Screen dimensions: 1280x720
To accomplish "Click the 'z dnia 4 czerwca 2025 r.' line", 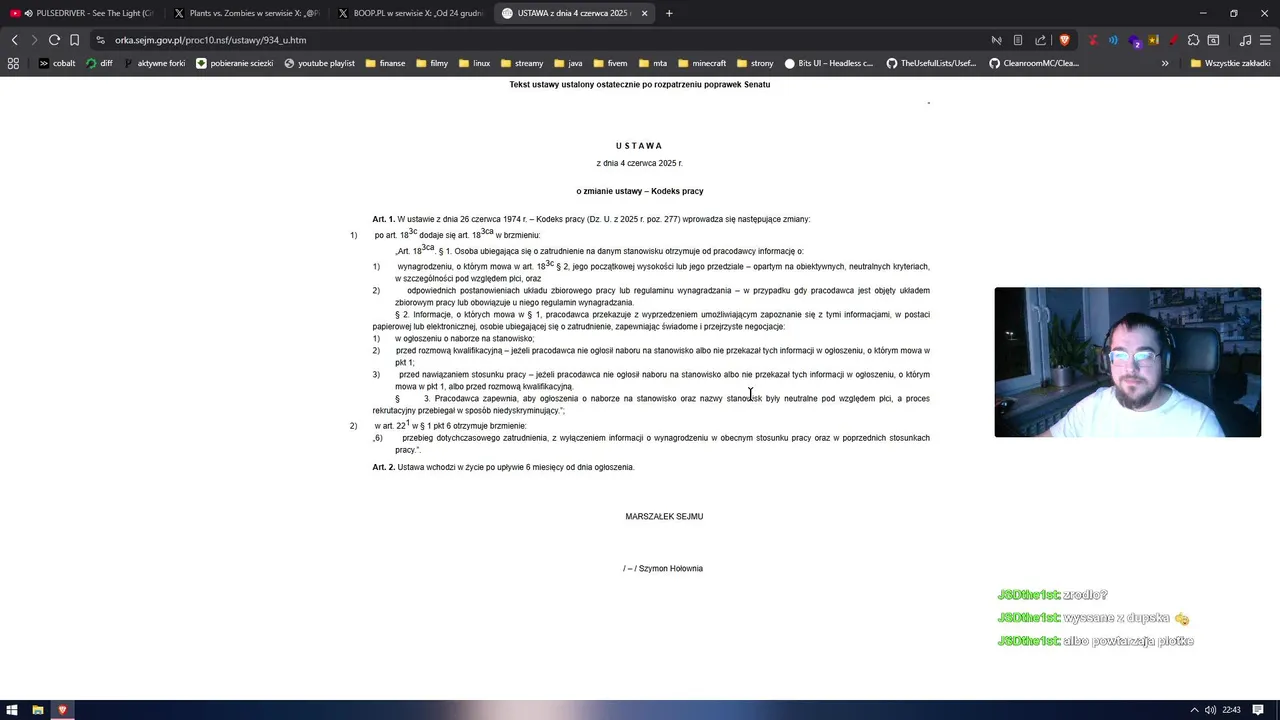I will 639,163.
